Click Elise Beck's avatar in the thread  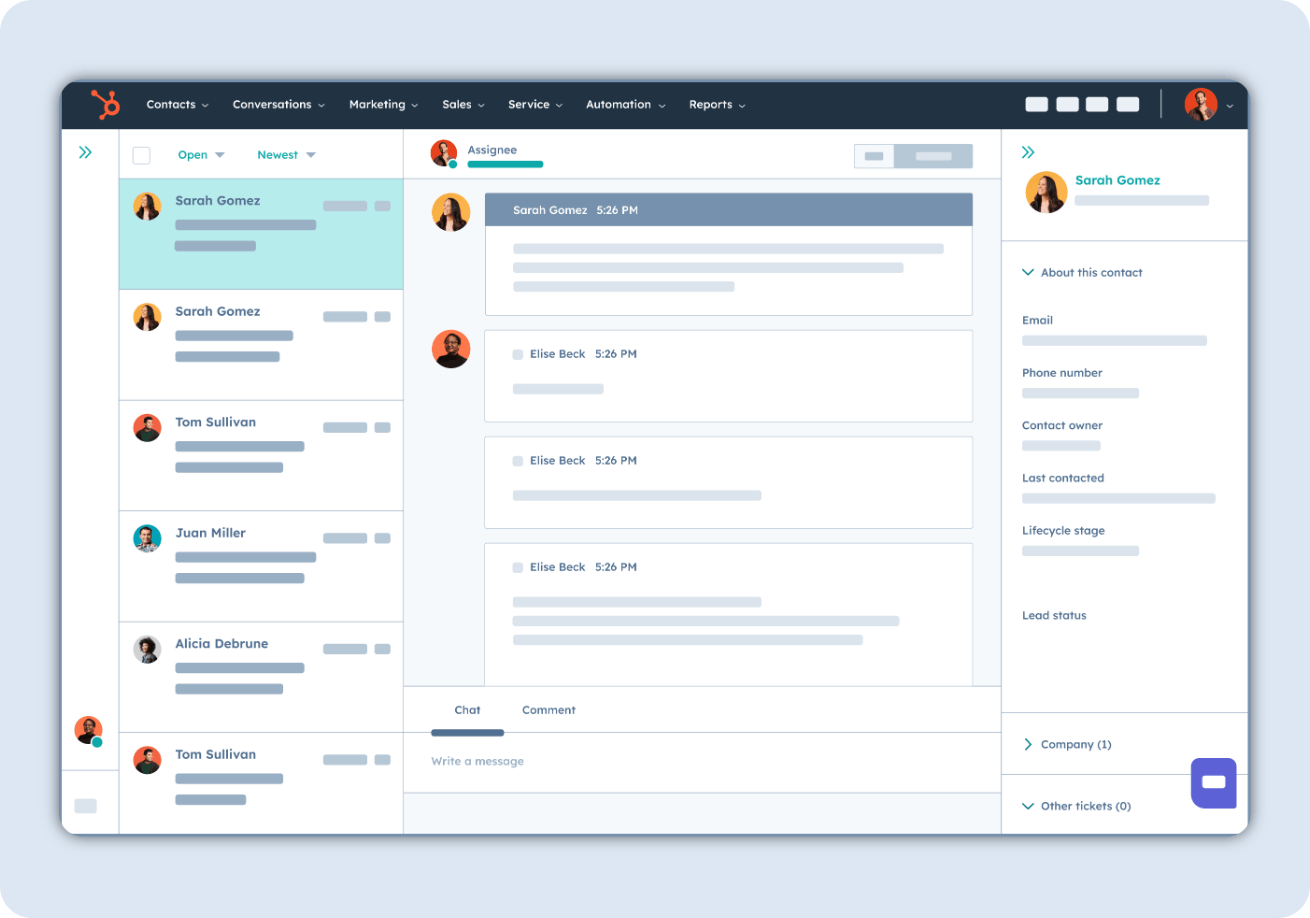(451, 349)
